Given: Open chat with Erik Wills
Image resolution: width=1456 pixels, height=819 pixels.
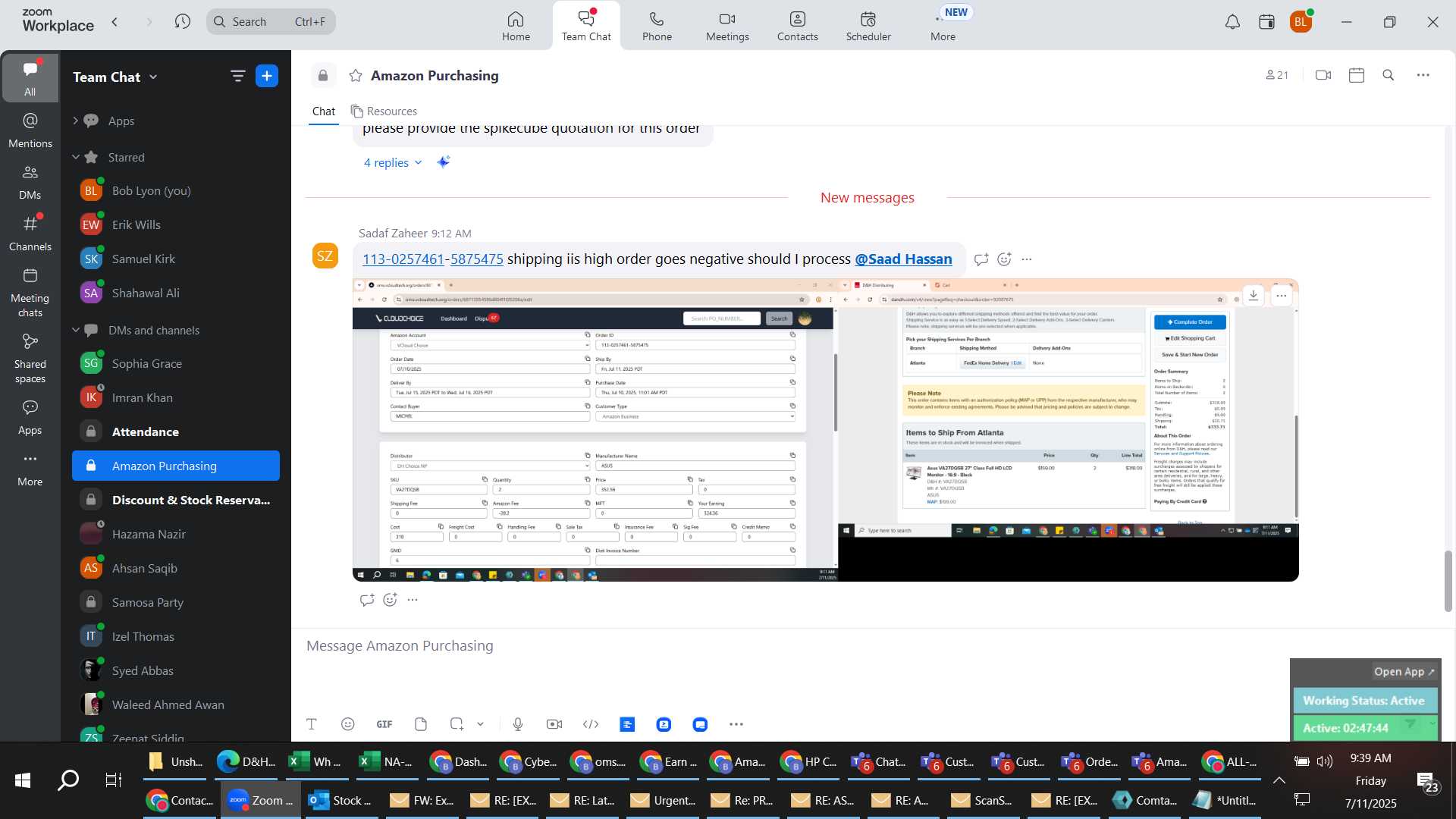Looking at the screenshot, I should (x=176, y=224).
